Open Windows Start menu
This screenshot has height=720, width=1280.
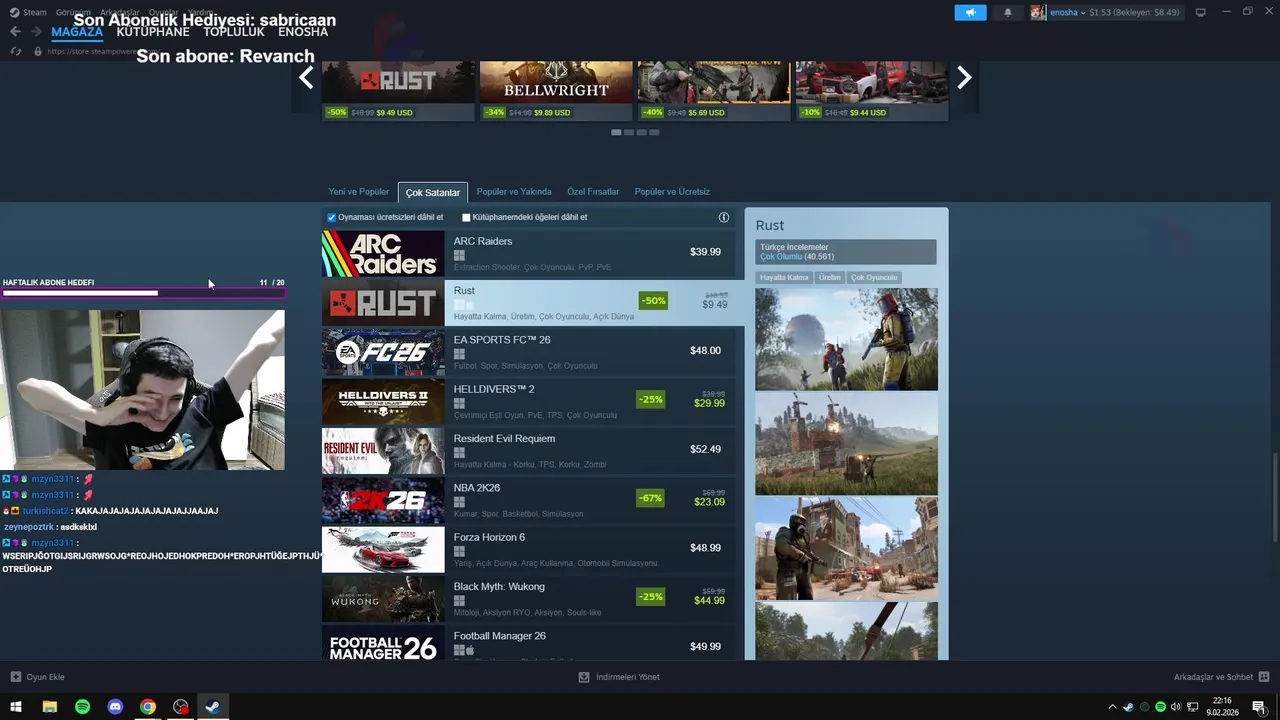(x=16, y=707)
